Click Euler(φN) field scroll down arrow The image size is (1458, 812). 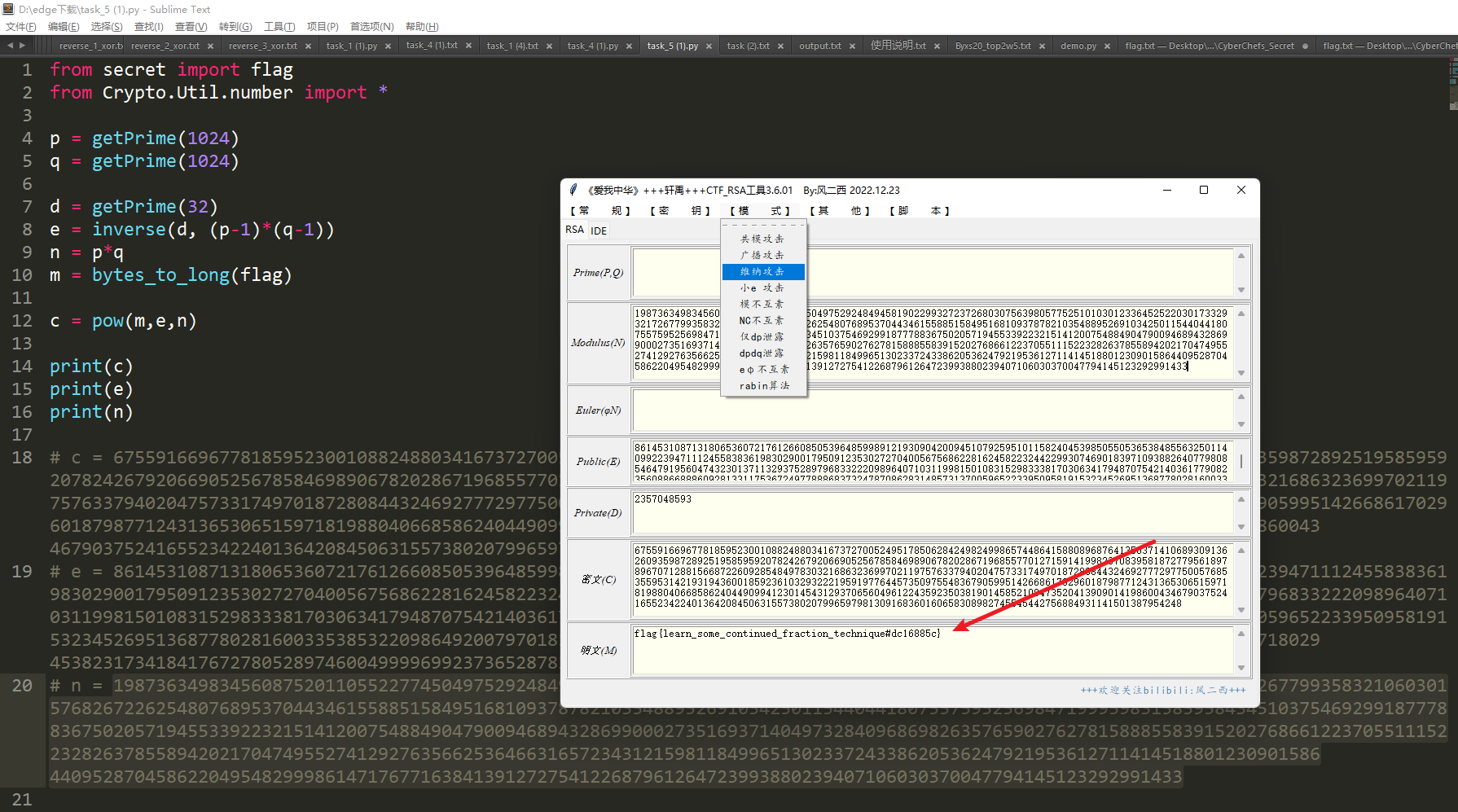tap(1241, 424)
